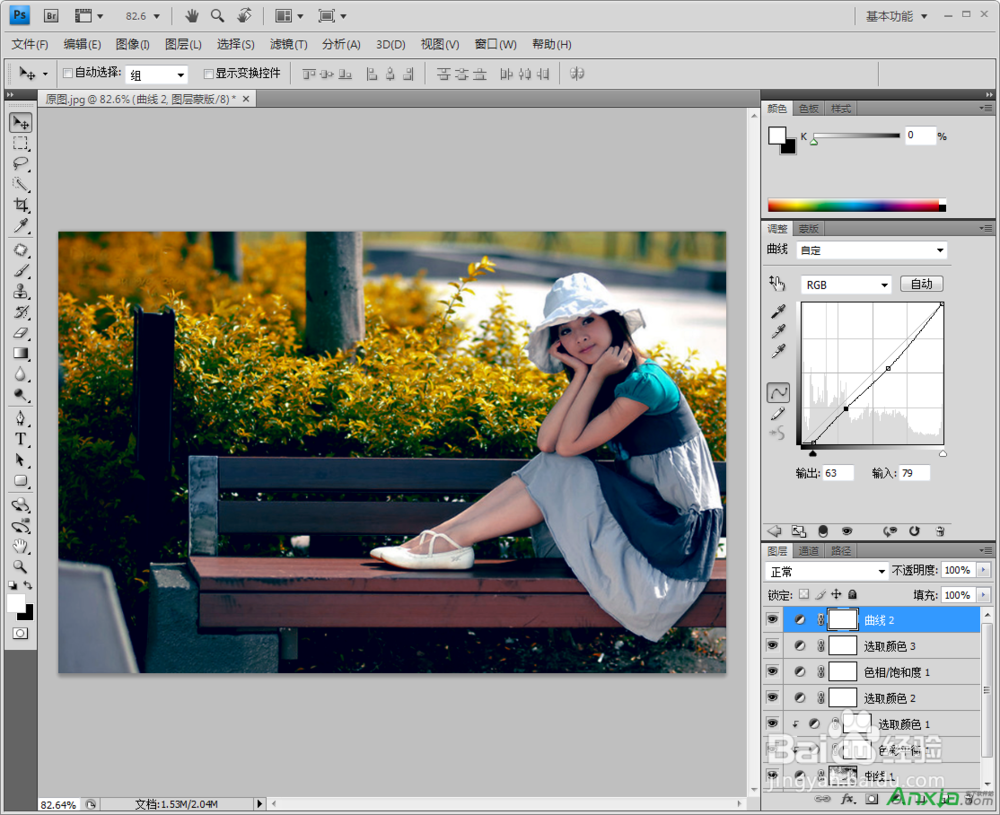Select the Clone Stamp tool
Screen dimensions: 1000x815
pos(20,291)
